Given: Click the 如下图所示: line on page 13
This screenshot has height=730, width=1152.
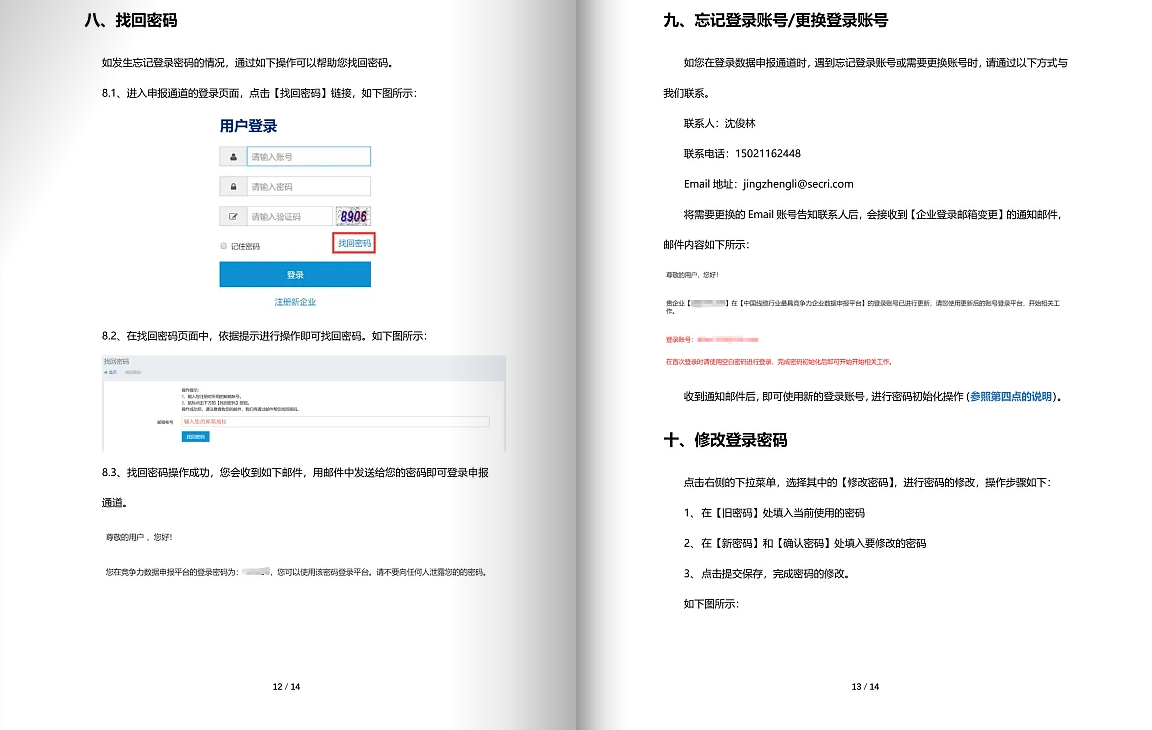Looking at the screenshot, I should [711, 604].
